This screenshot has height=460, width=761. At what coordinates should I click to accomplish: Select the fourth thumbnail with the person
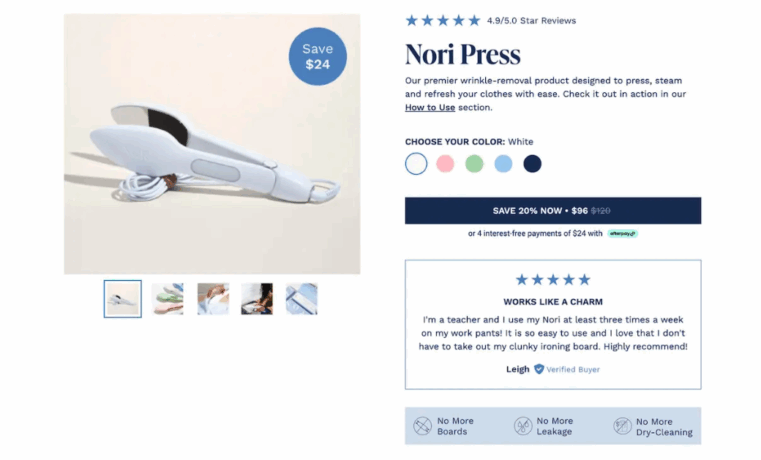pyautogui.click(x=257, y=299)
